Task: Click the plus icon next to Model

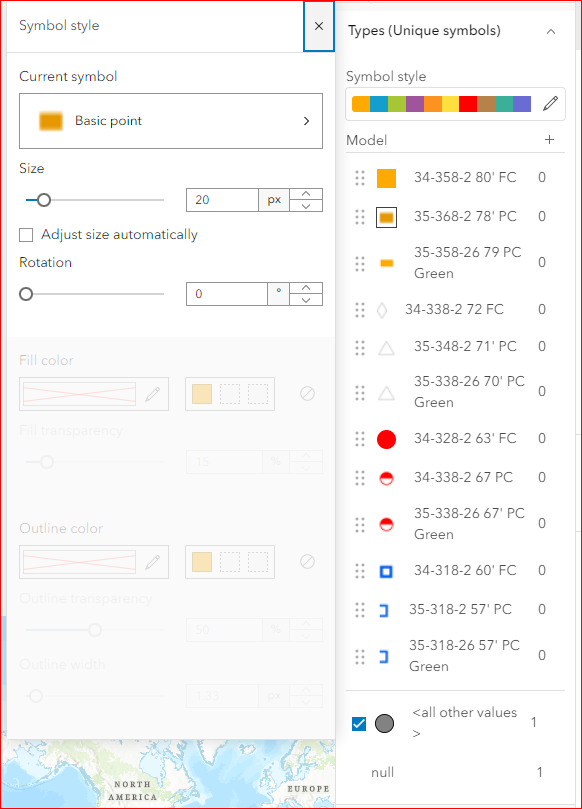Action: coord(549,140)
